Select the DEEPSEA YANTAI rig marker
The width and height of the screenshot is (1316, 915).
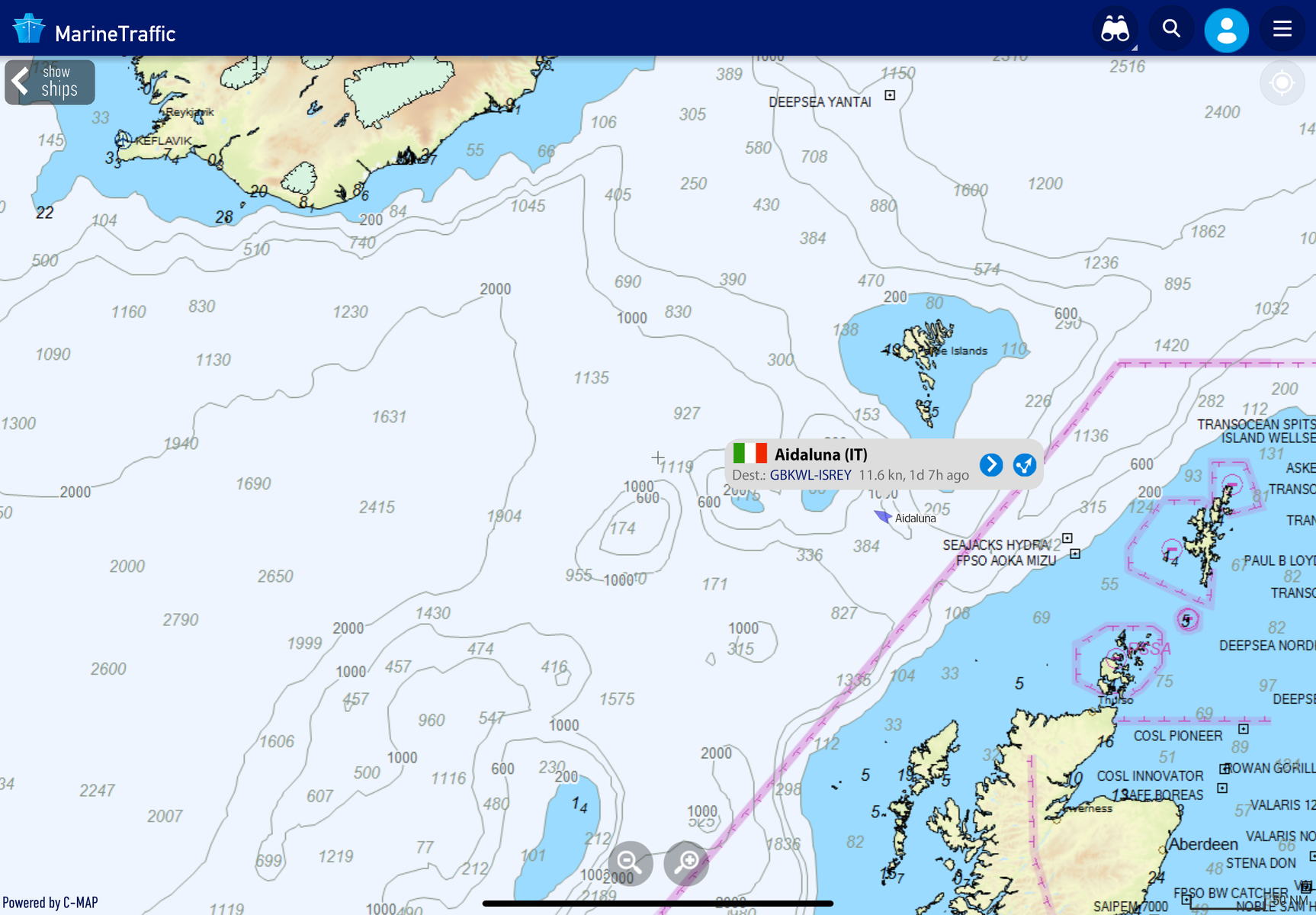(890, 95)
